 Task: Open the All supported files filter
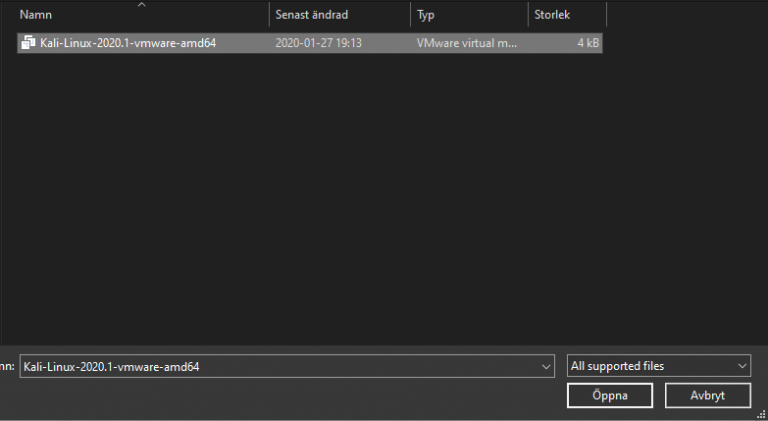click(x=650, y=367)
